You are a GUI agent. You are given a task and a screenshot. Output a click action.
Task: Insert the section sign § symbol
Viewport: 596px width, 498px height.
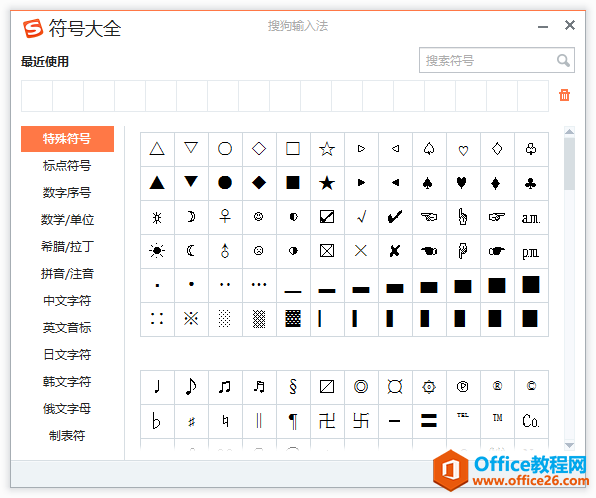click(x=293, y=387)
